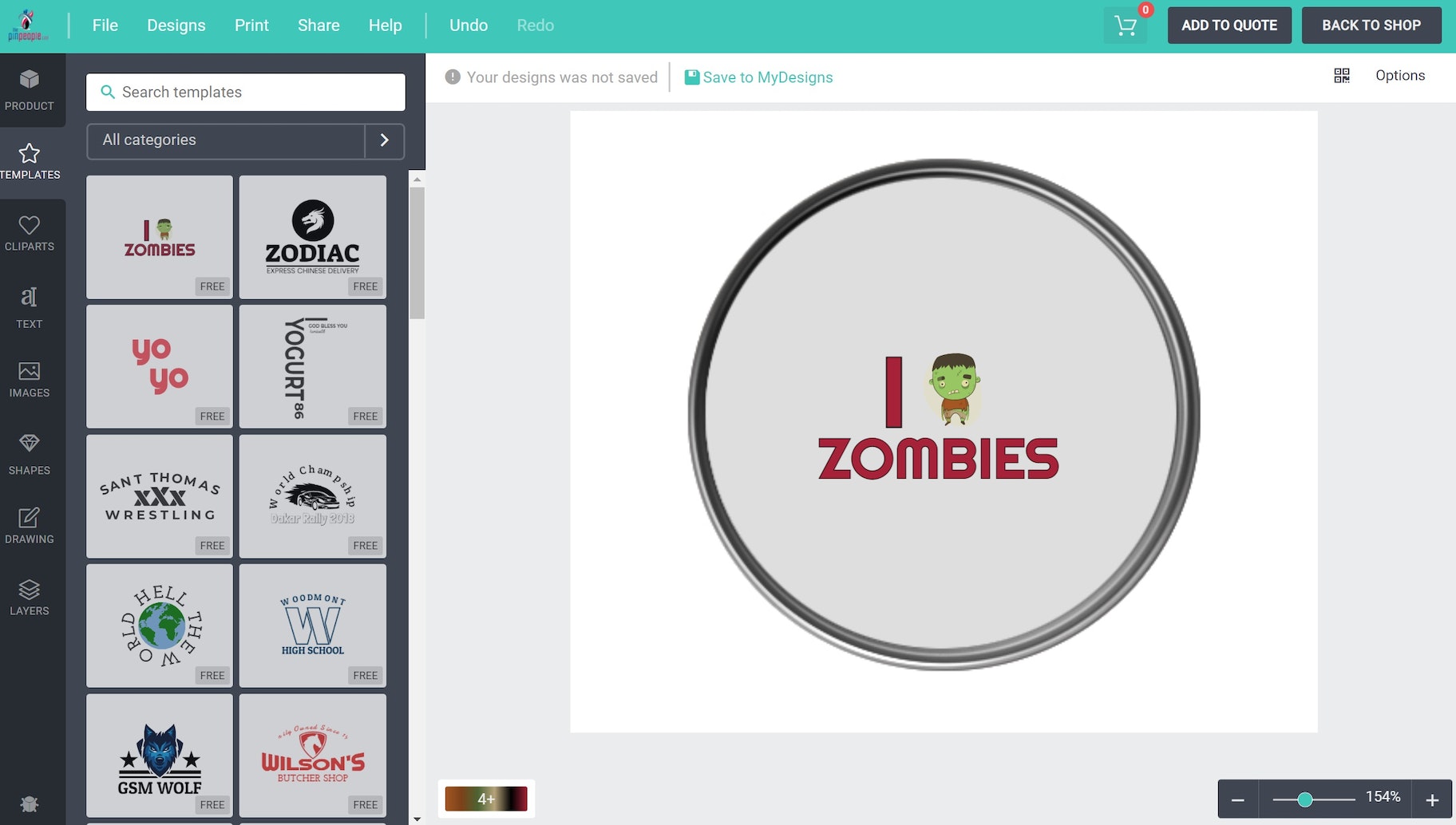This screenshot has width=1456, height=825.
Task: Select the Drawing tool icon
Action: tap(30, 518)
